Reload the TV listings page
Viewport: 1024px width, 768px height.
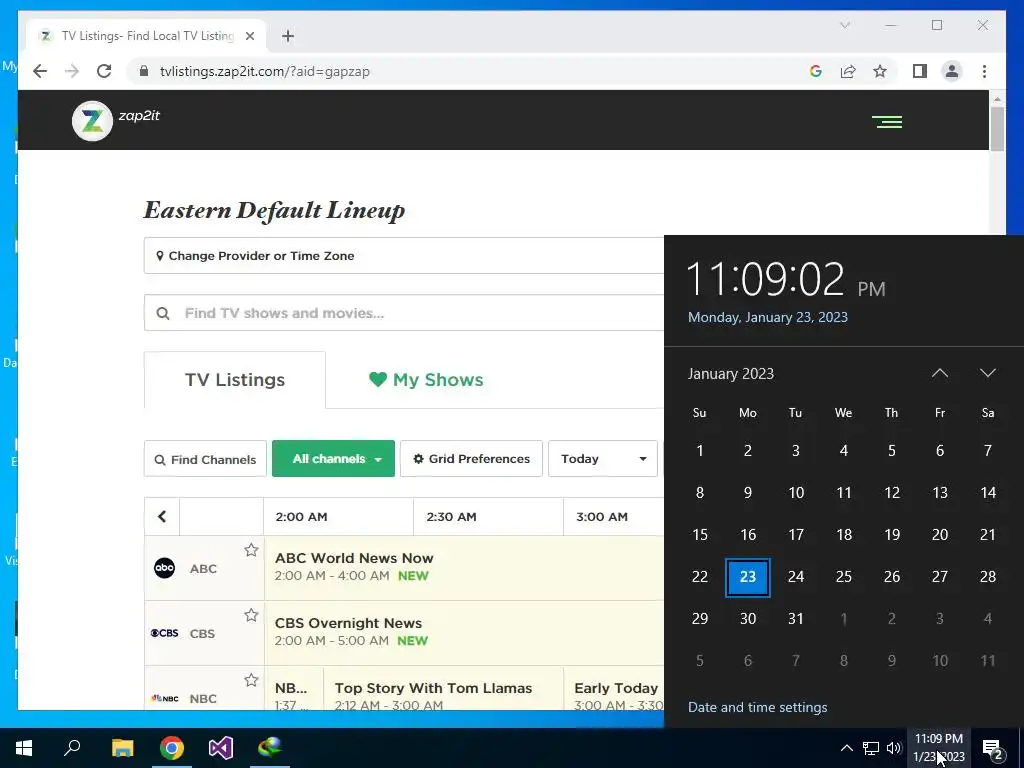coord(104,71)
